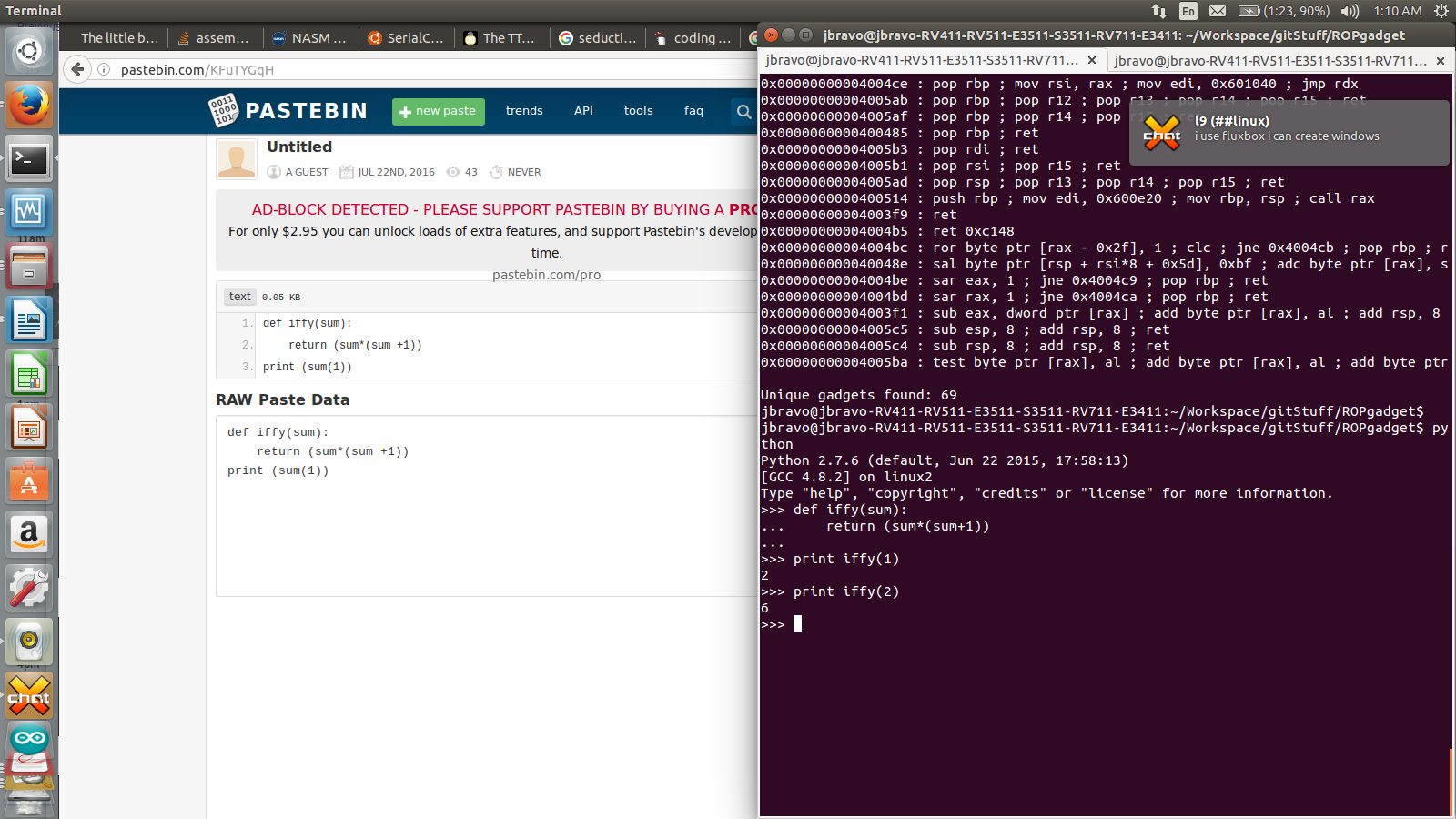Open System Monitor from the dock

(29, 212)
